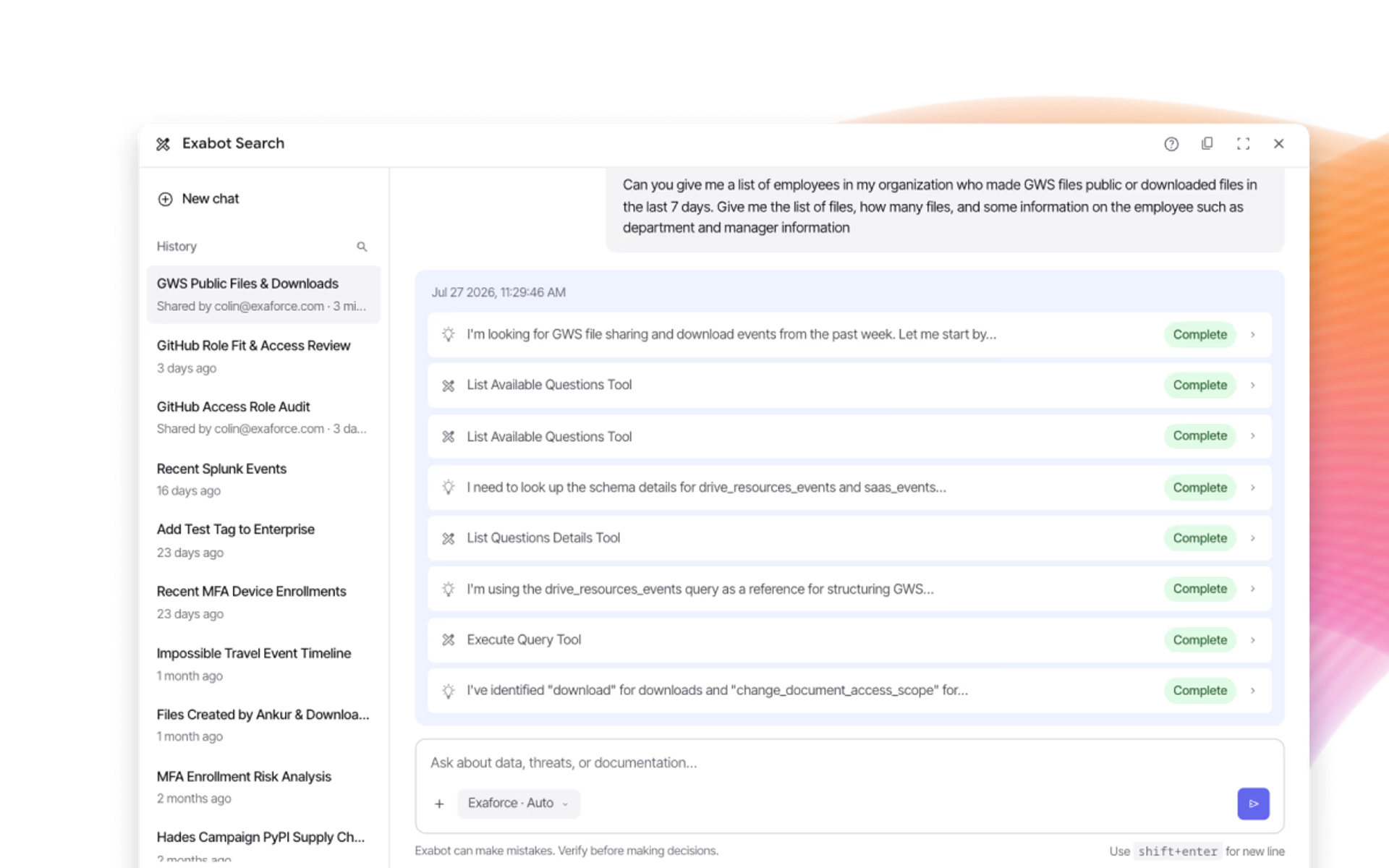Screen dimensions: 1389x868
Task: Expand chevron for 'I'm using the drive_resources_events' step
Action: pyautogui.click(x=1253, y=589)
